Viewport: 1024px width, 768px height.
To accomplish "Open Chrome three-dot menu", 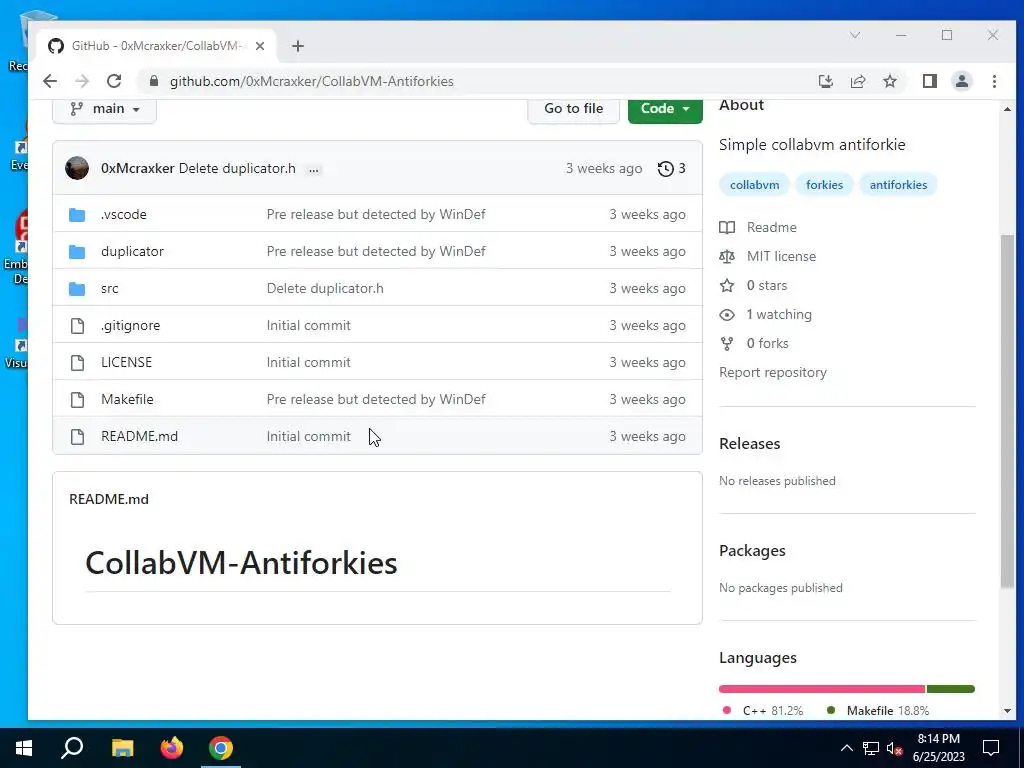I will point(994,81).
